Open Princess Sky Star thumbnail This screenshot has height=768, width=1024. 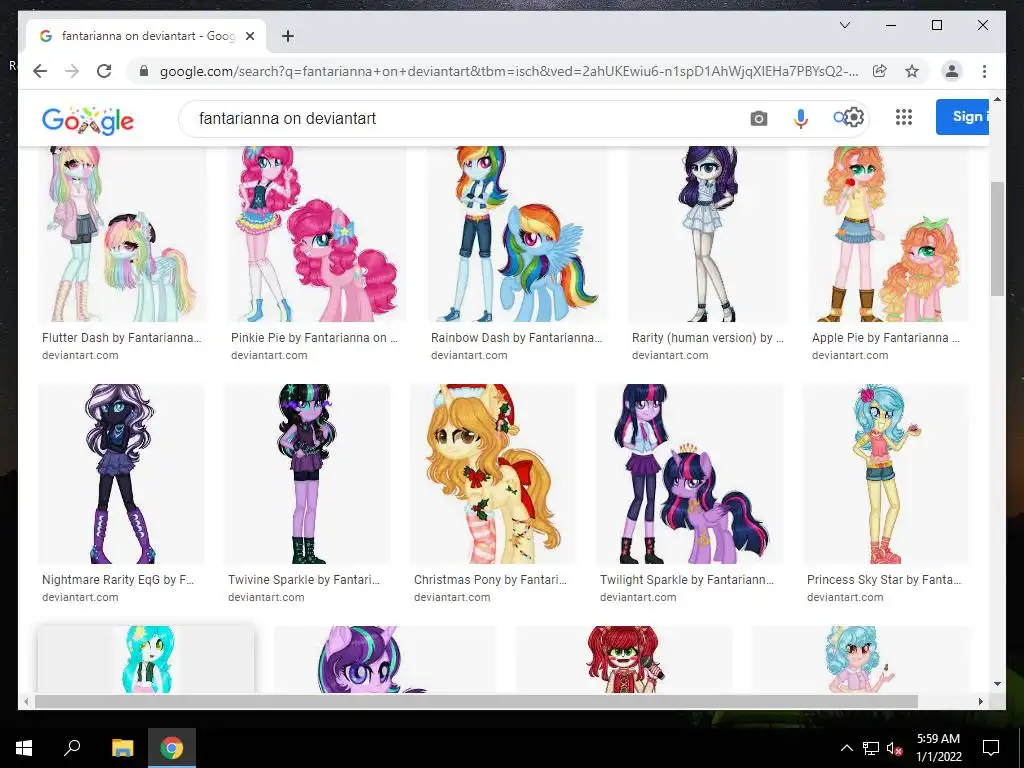886,473
